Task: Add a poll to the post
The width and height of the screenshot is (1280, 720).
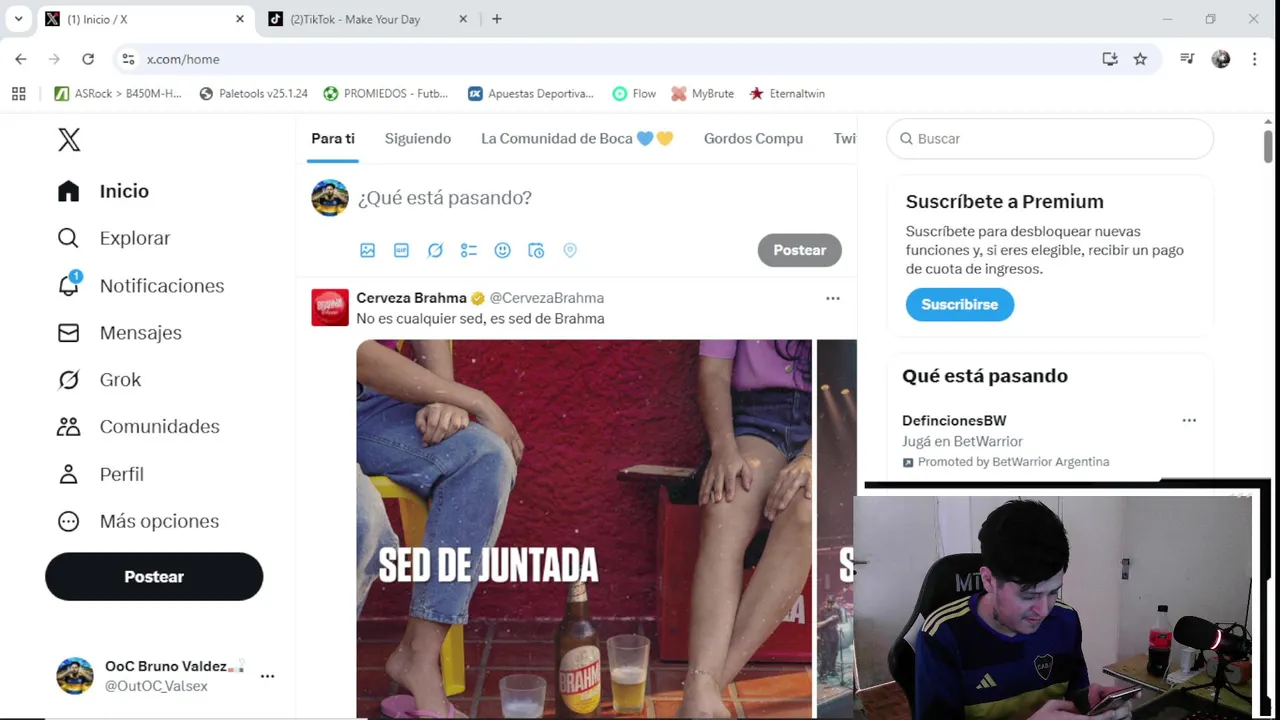Action: click(469, 251)
